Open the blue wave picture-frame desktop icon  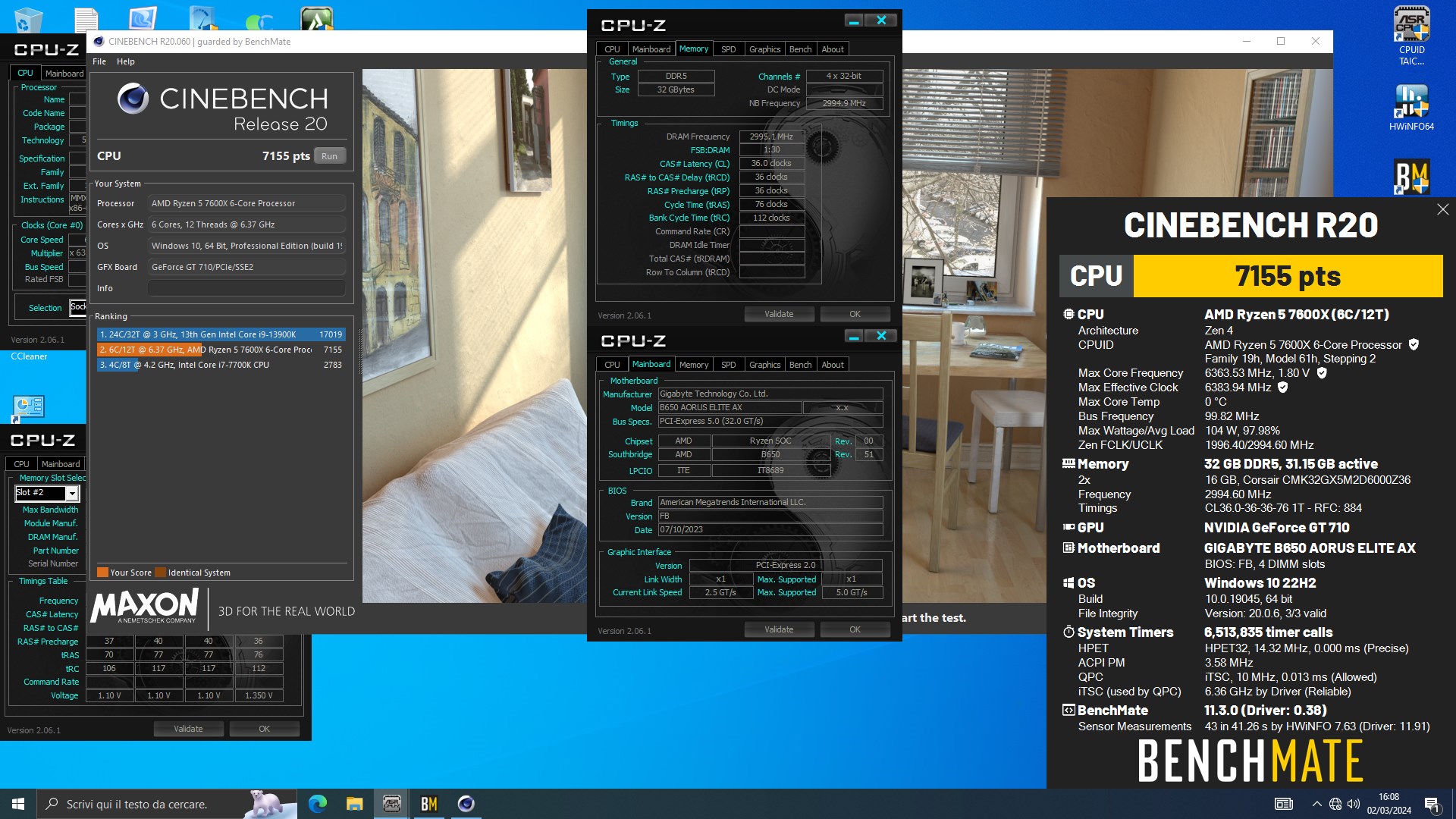coord(143,18)
